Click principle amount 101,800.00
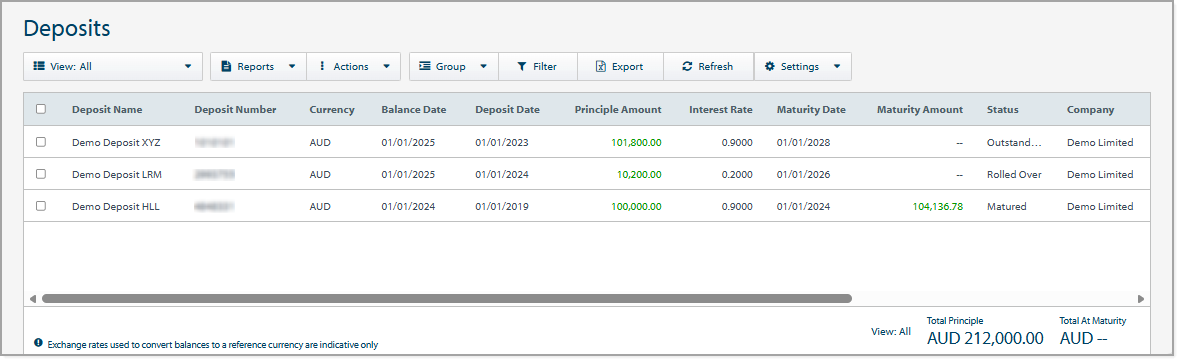Viewport: 1180px width, 362px height. coord(636,142)
